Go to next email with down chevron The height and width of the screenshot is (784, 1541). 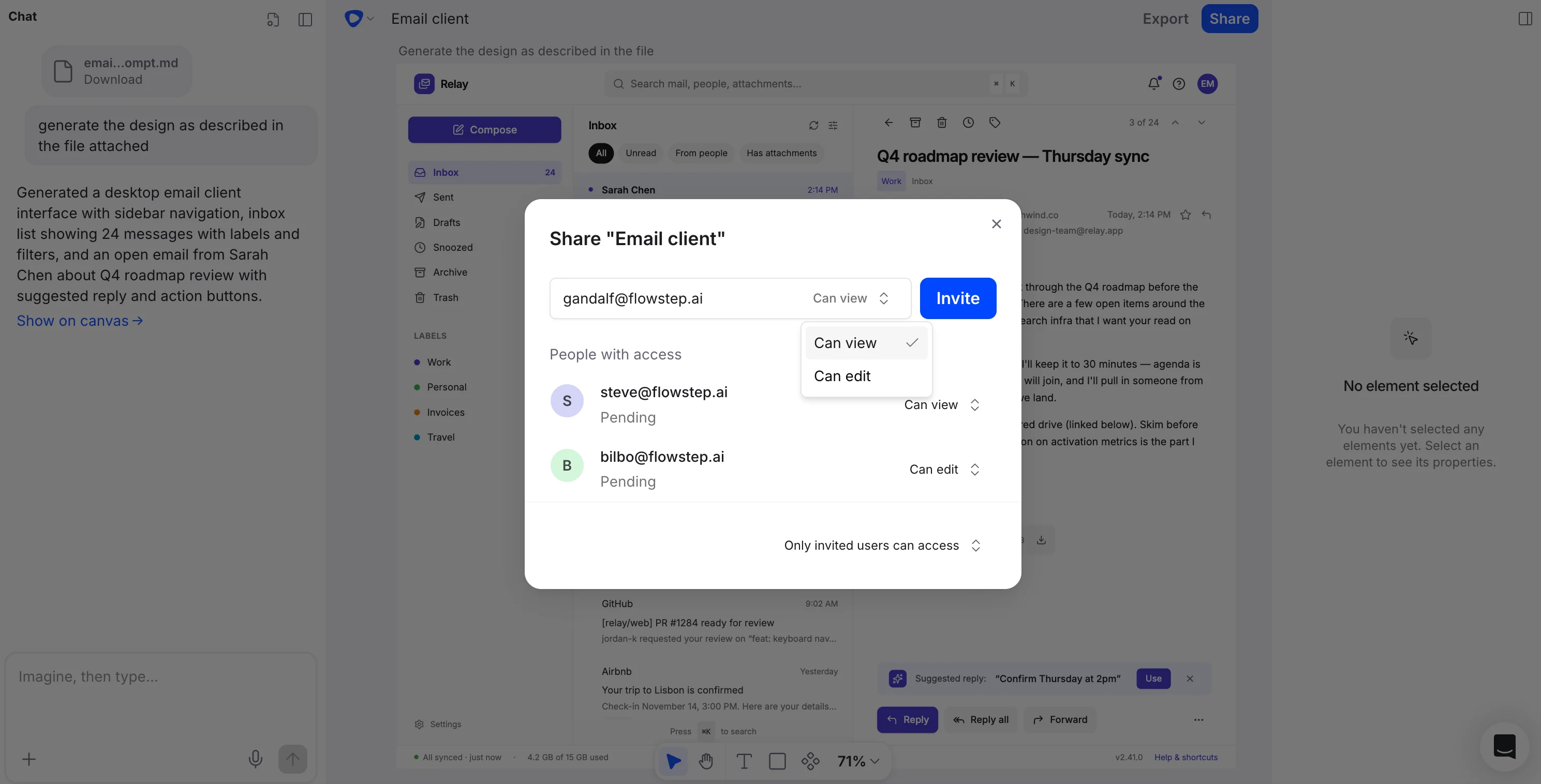(x=1201, y=123)
